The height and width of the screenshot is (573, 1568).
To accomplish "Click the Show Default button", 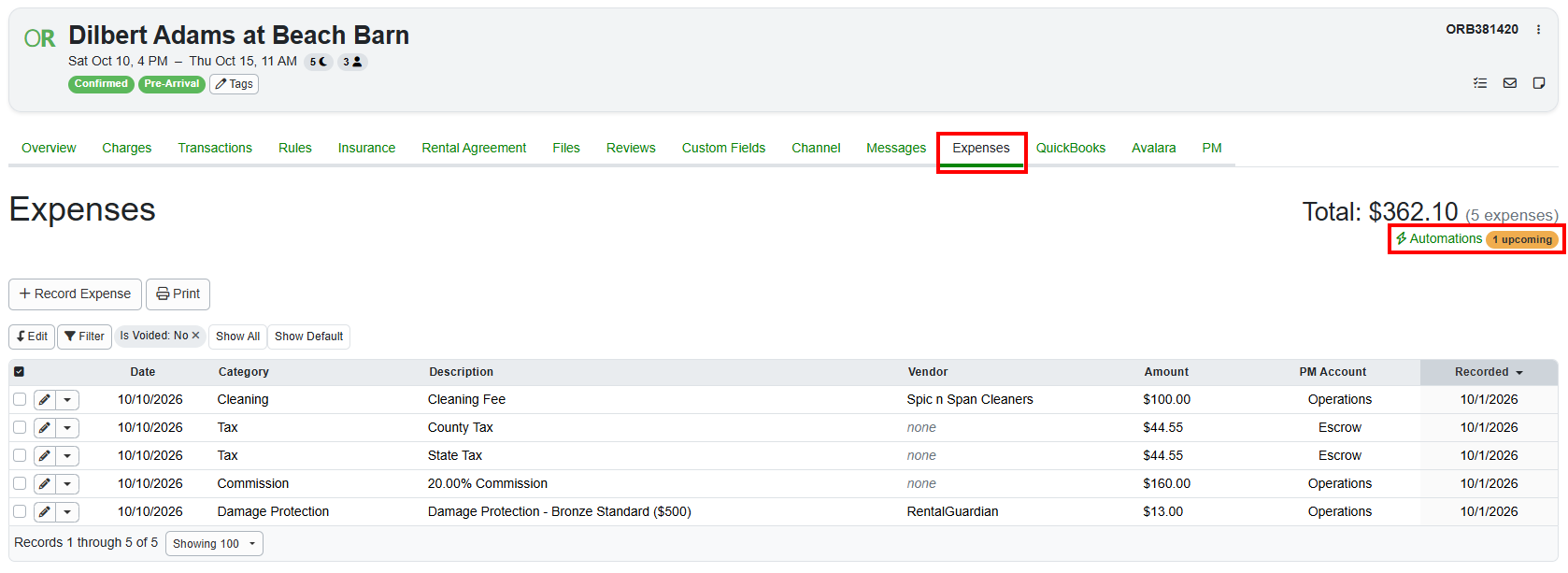I will point(308,337).
